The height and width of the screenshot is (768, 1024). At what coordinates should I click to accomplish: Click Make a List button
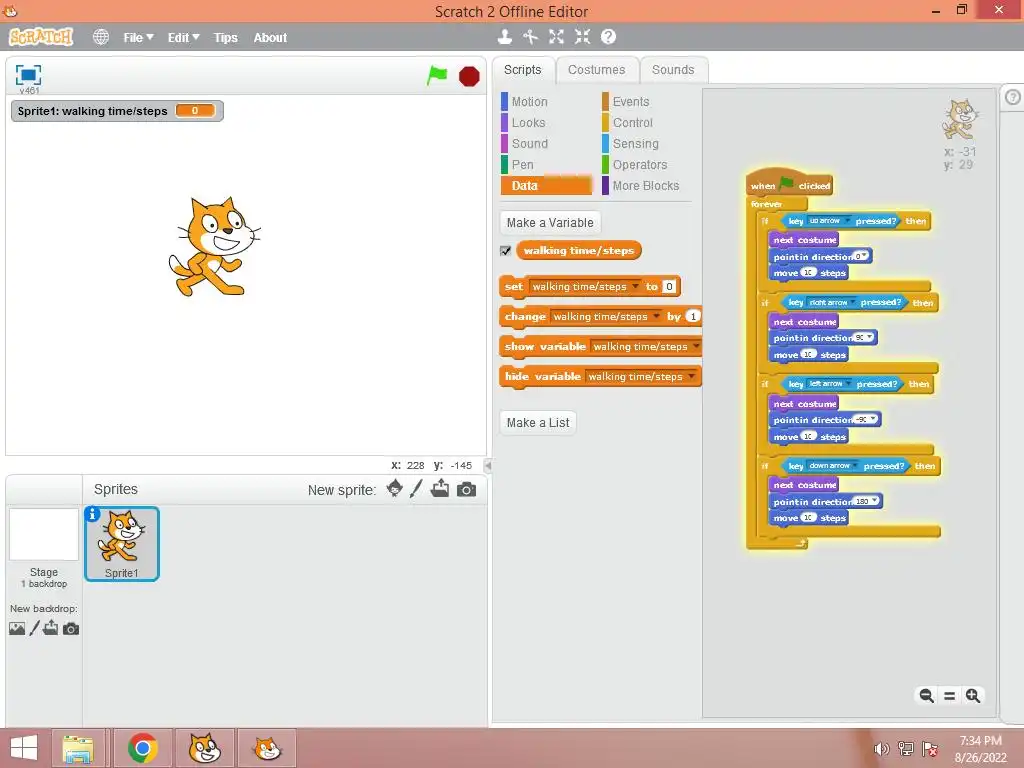click(538, 423)
